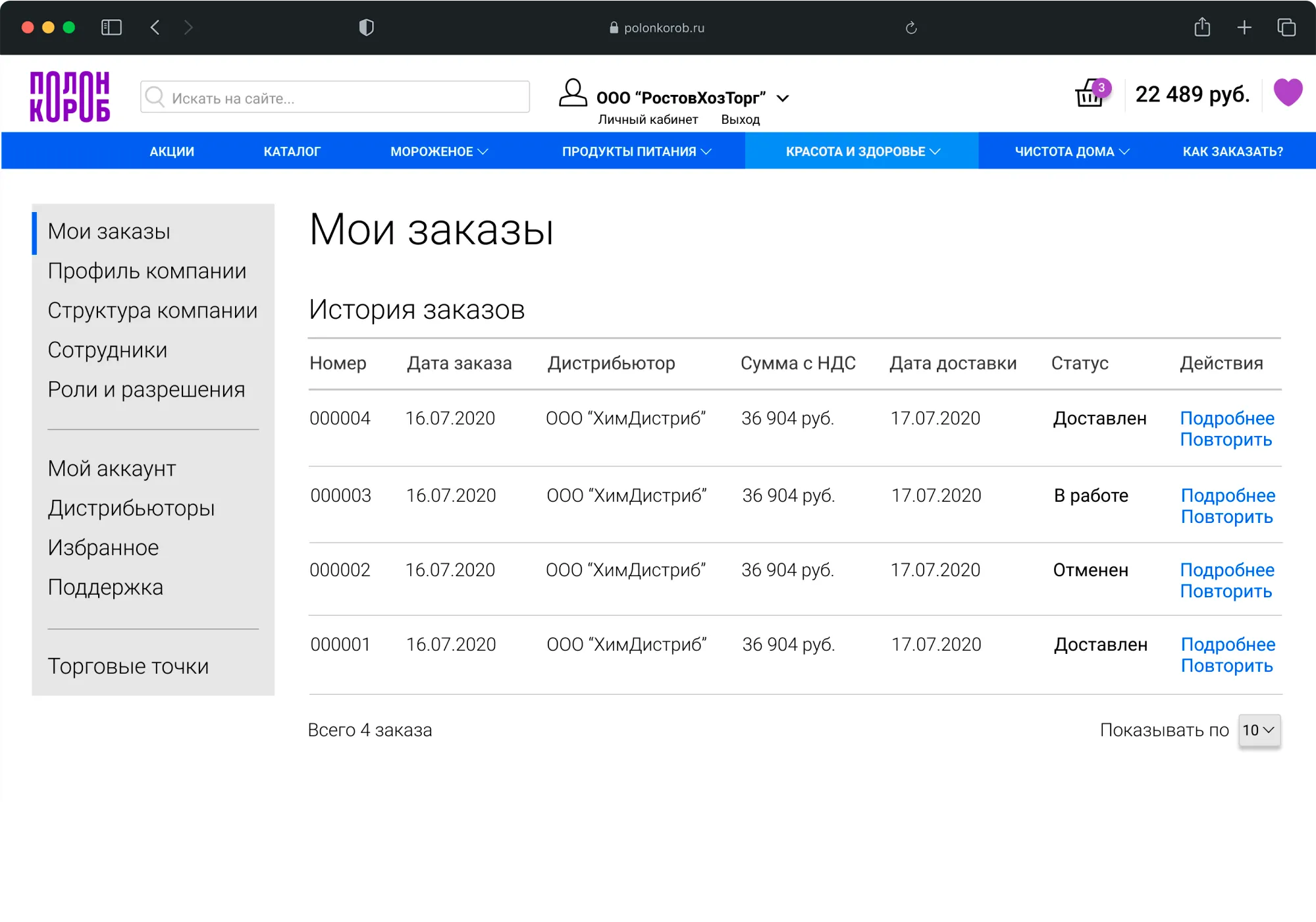Open the Каталог menu item
Image resolution: width=1316 pixels, height=922 pixels.
292,151
